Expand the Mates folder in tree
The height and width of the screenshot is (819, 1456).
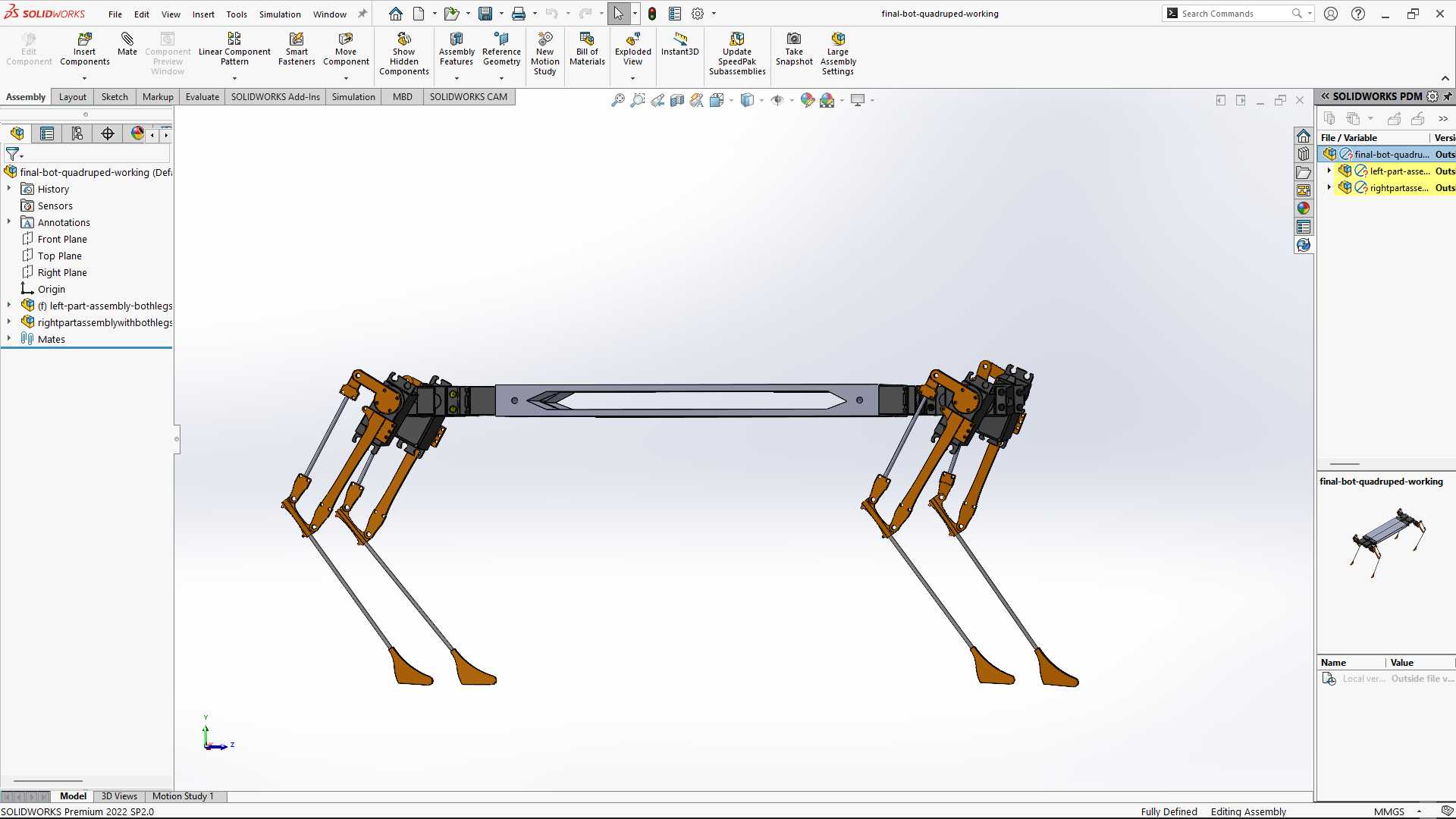pos(9,339)
